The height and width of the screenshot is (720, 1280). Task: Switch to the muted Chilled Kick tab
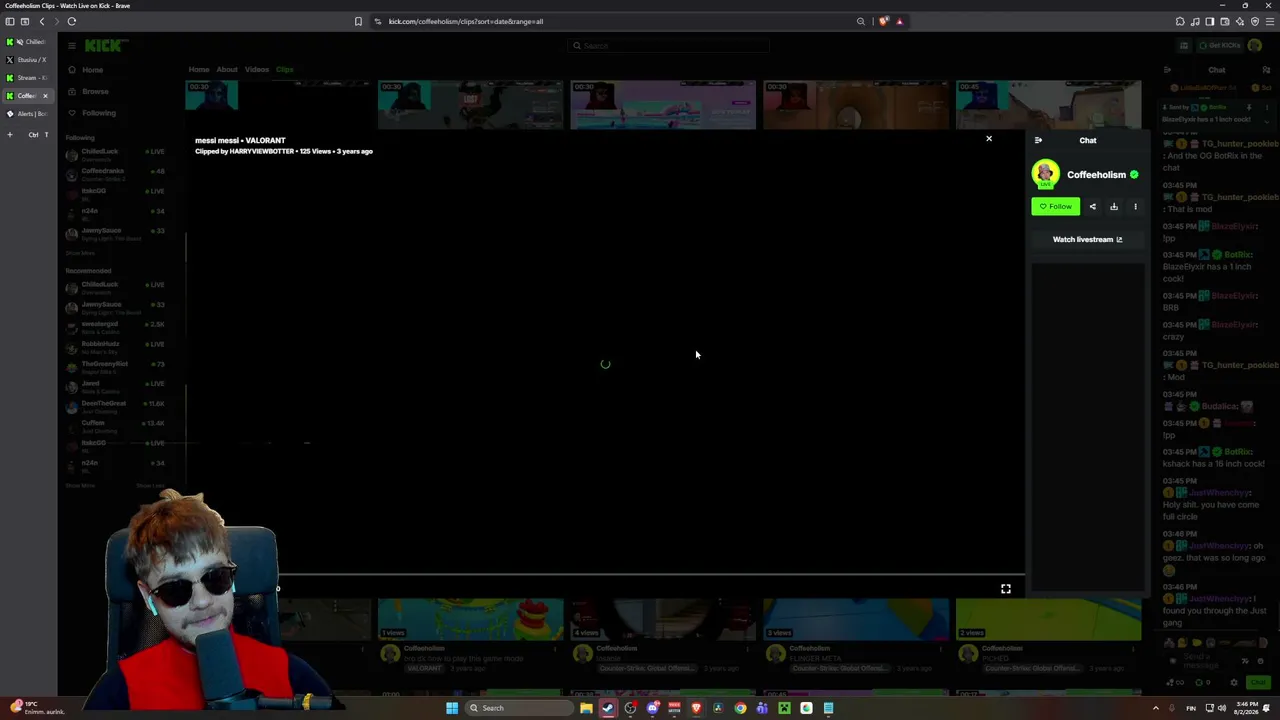27,42
